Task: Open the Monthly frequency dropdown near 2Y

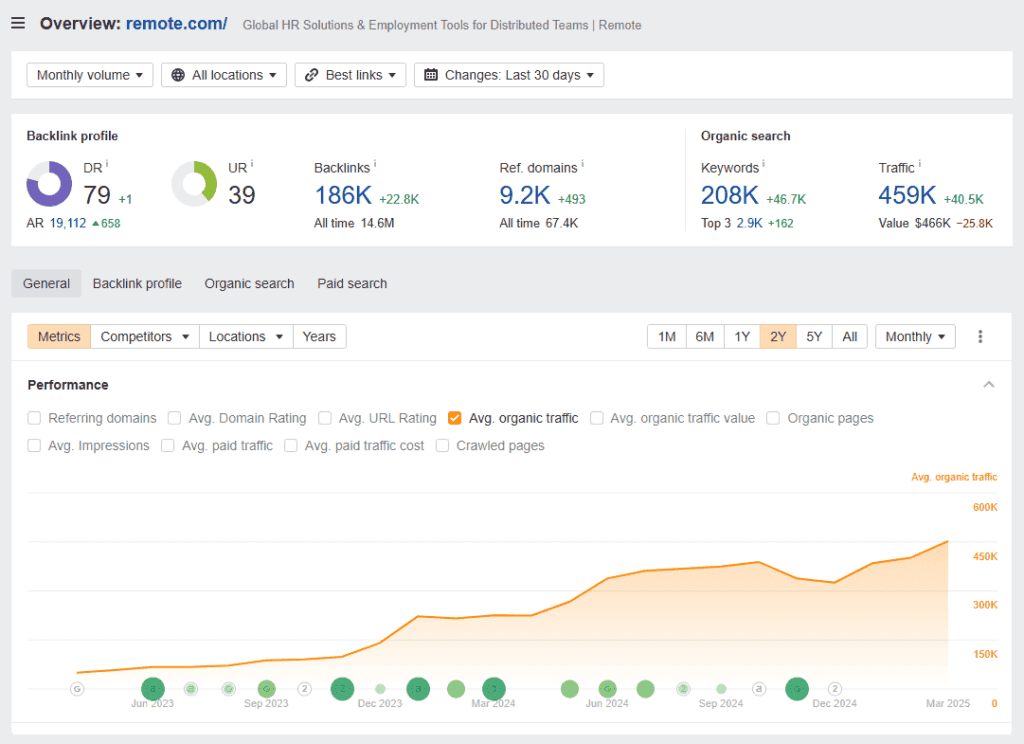Action: [914, 336]
